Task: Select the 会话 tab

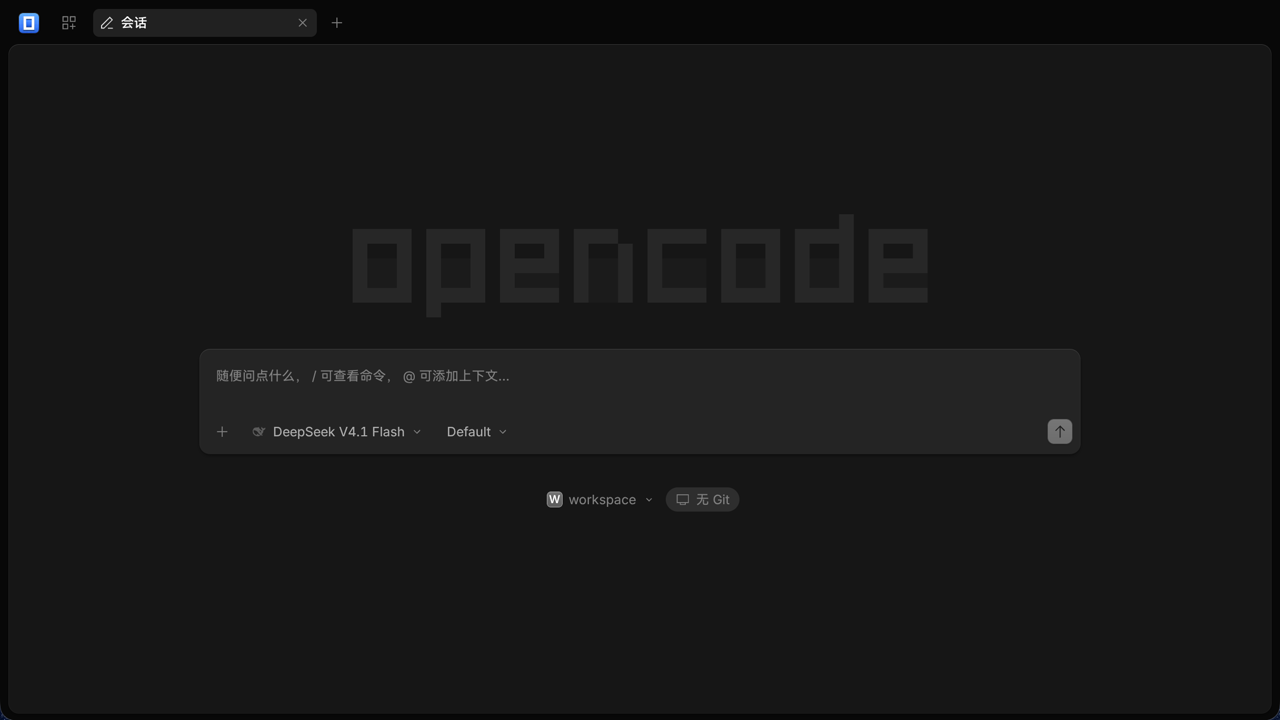Action: [205, 23]
